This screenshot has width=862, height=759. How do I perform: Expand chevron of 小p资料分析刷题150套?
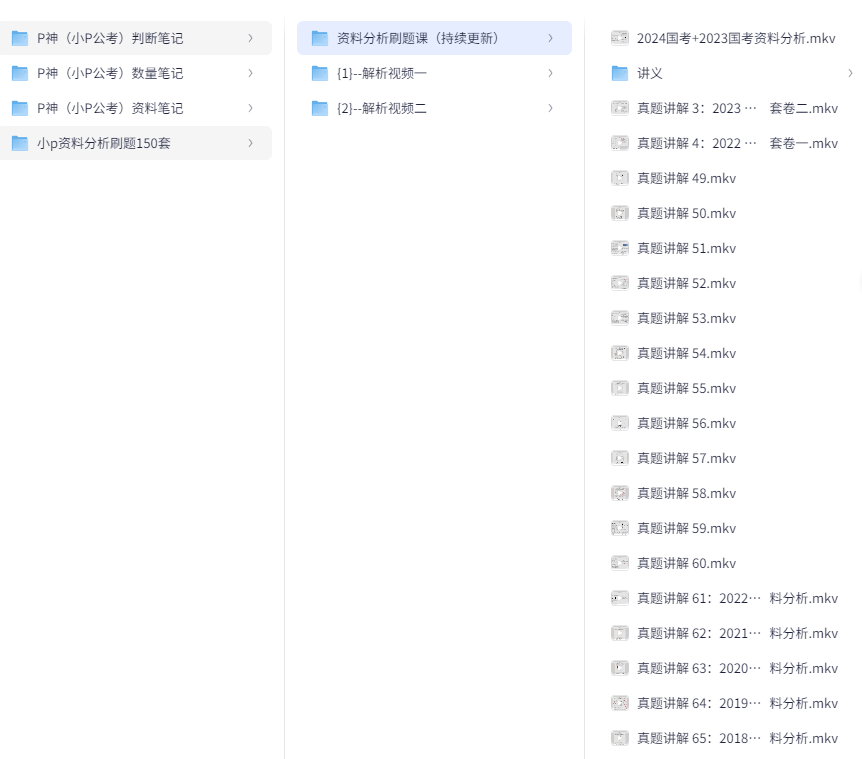pos(251,143)
